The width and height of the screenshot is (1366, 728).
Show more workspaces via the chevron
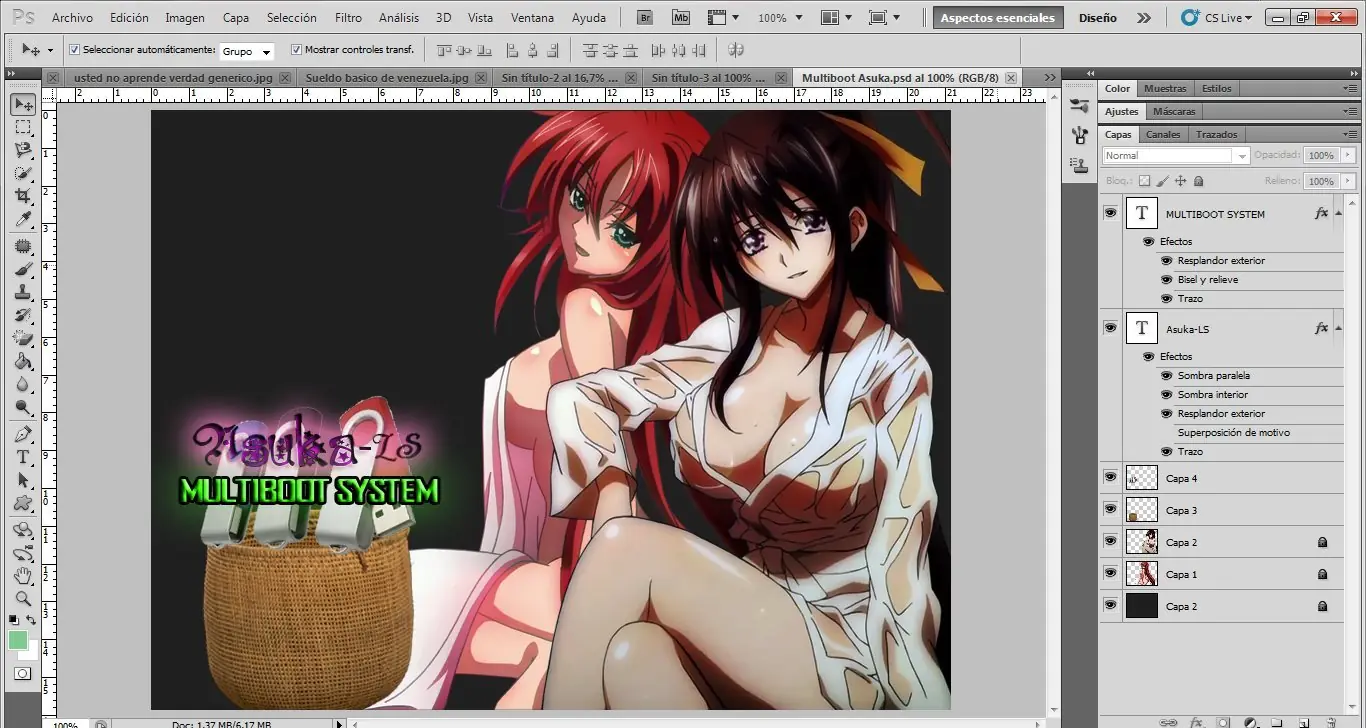1144,18
